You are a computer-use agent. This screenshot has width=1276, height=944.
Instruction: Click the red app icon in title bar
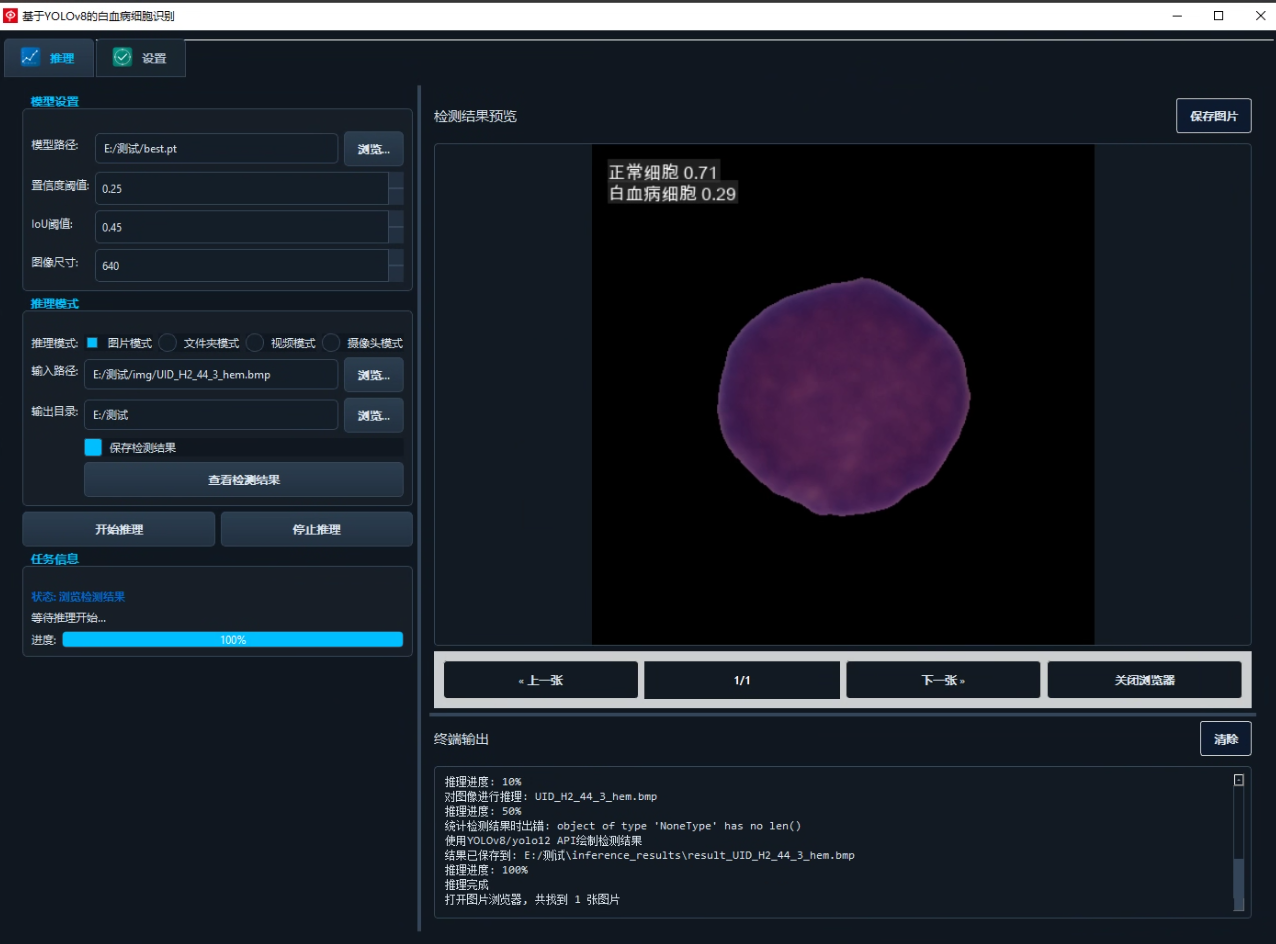point(11,16)
